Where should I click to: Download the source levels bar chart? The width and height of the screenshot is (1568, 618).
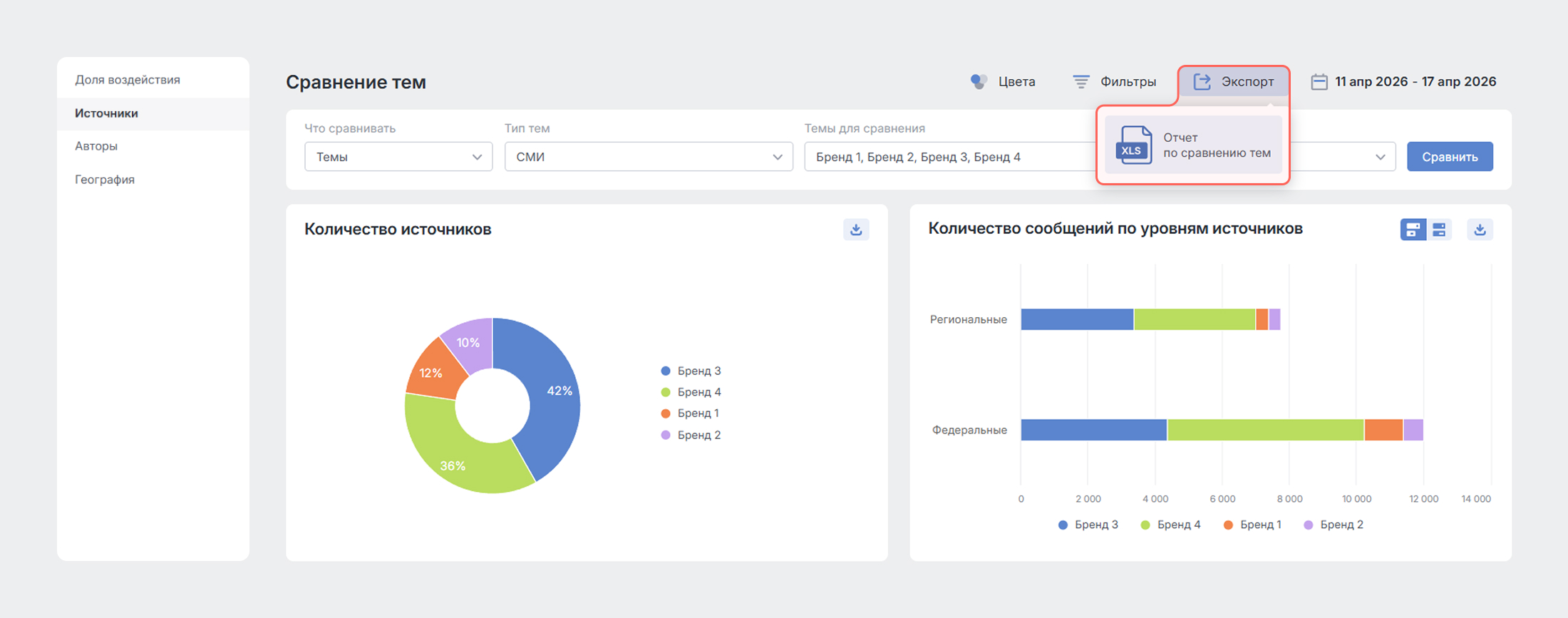tap(1480, 230)
